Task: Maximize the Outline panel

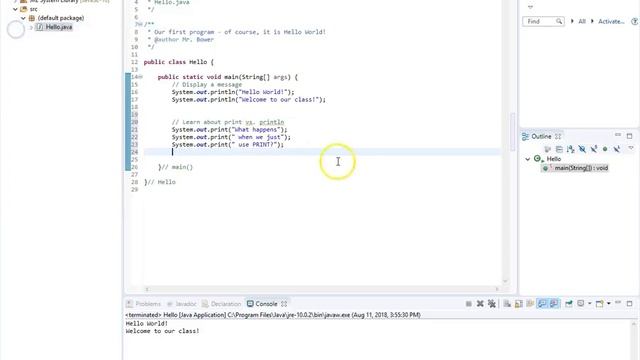Action: (x=629, y=136)
